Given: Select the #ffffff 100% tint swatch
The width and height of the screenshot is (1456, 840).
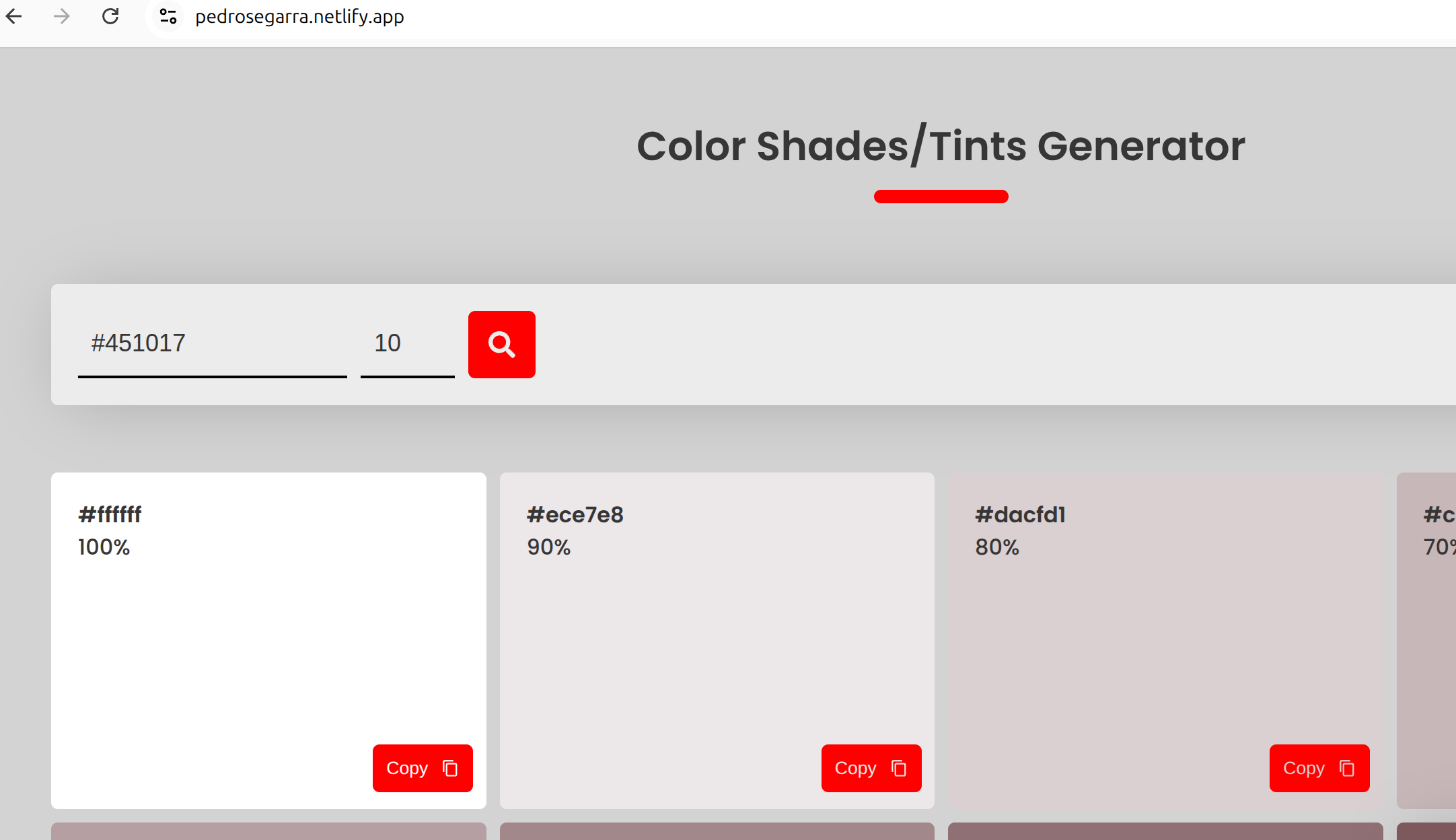Looking at the screenshot, I should 268,639.
